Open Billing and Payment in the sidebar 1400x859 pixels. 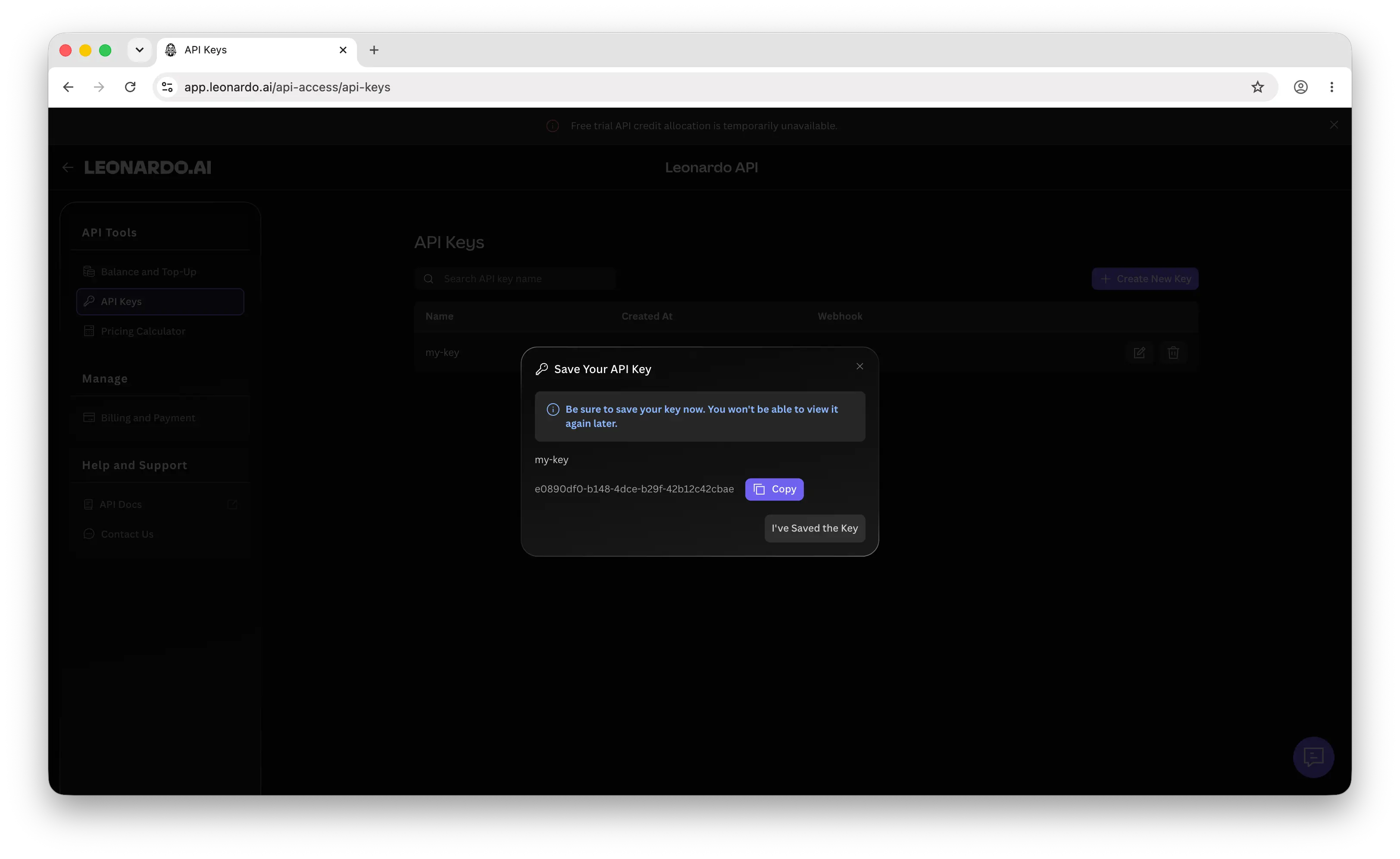tap(160, 417)
